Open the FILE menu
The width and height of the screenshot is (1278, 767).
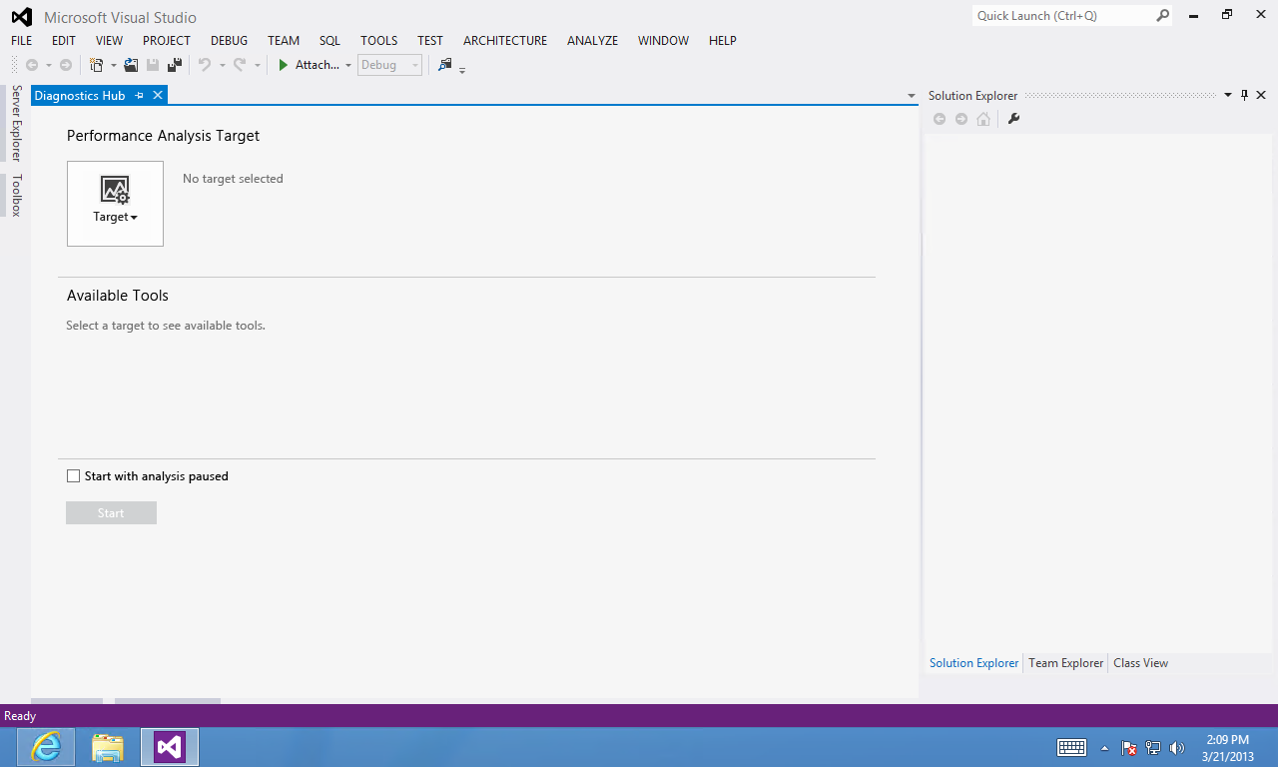click(x=21, y=41)
